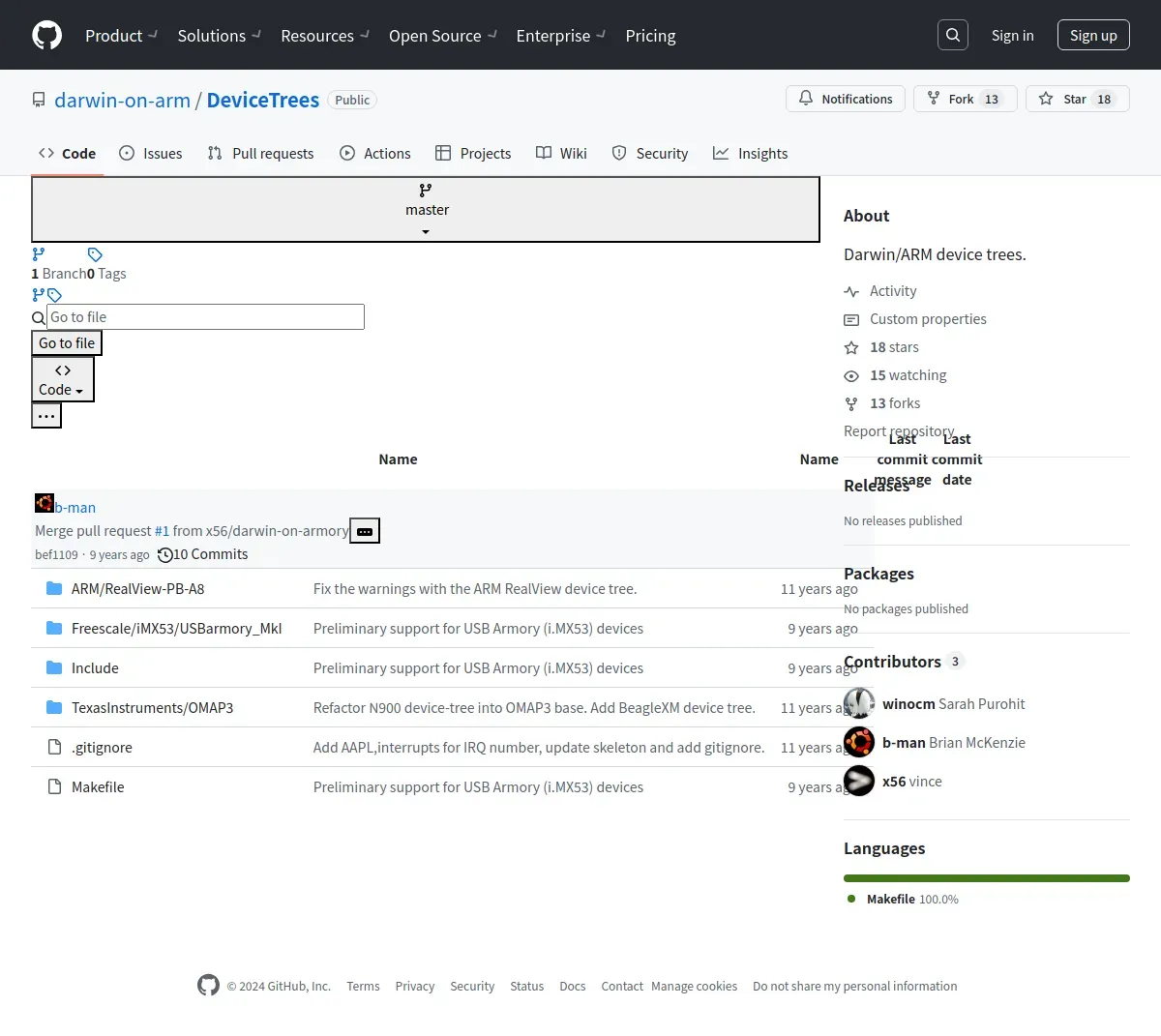1161x1036 pixels.
Task: Open winocm contributor avatar
Action: tap(859, 703)
